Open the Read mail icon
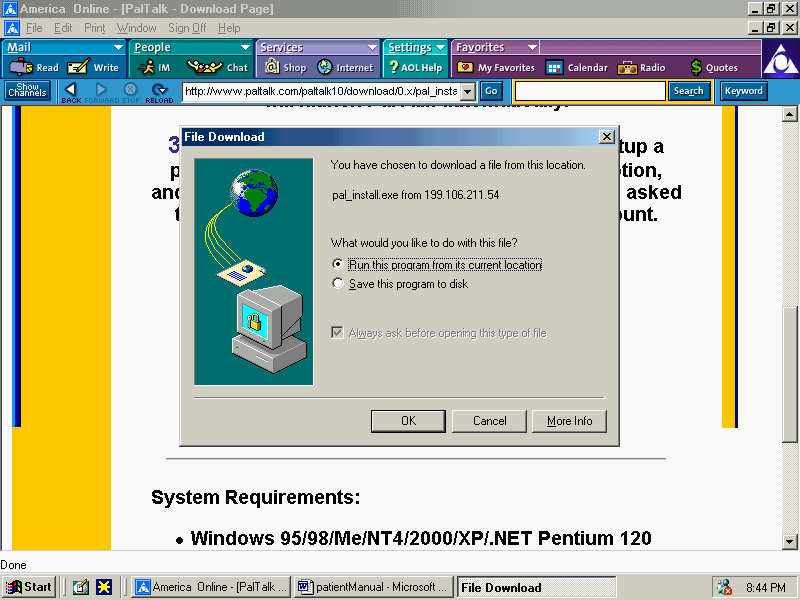This screenshot has width=800, height=600. pos(34,67)
